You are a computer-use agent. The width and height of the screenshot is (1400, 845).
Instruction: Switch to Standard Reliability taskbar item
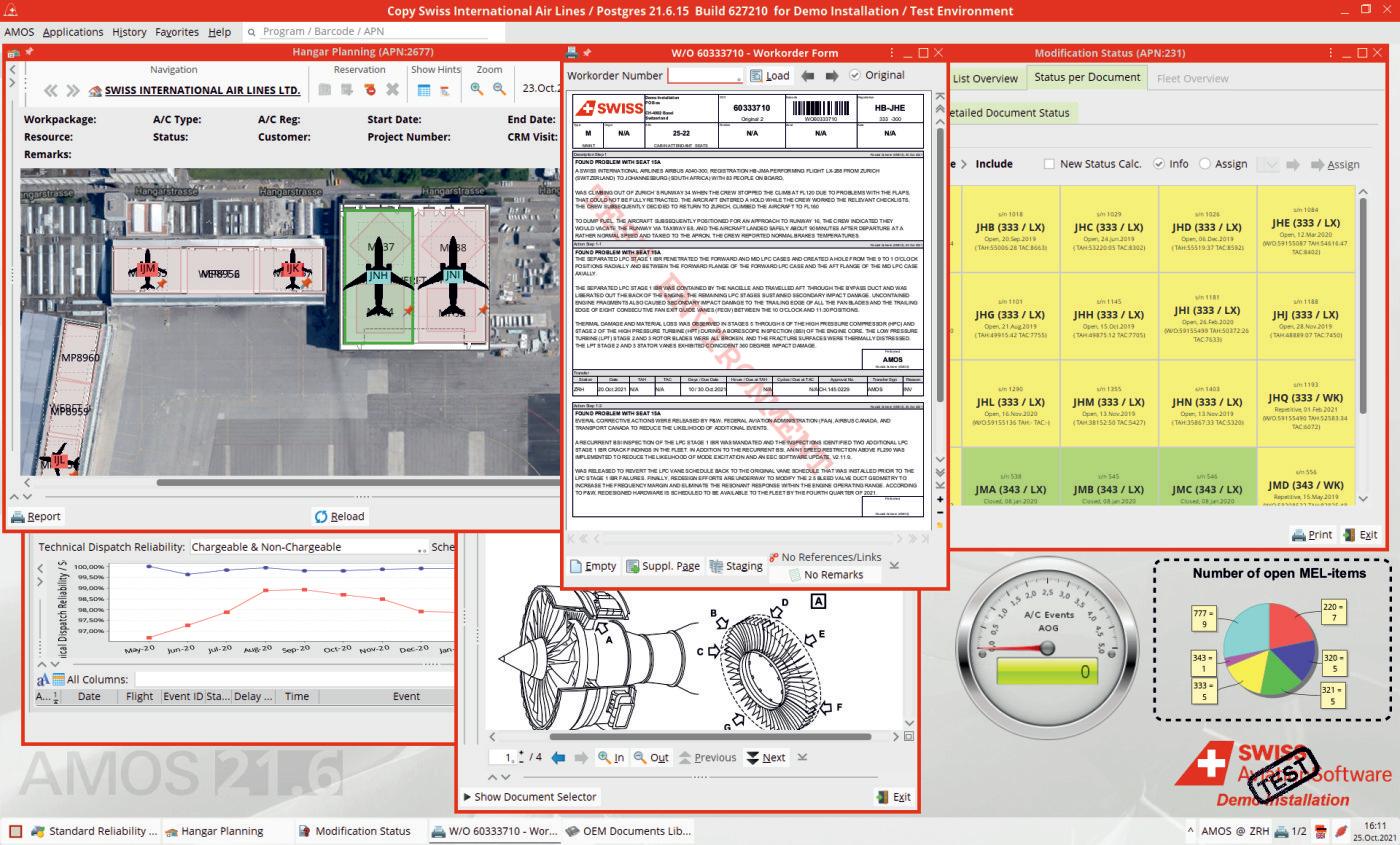[94, 831]
